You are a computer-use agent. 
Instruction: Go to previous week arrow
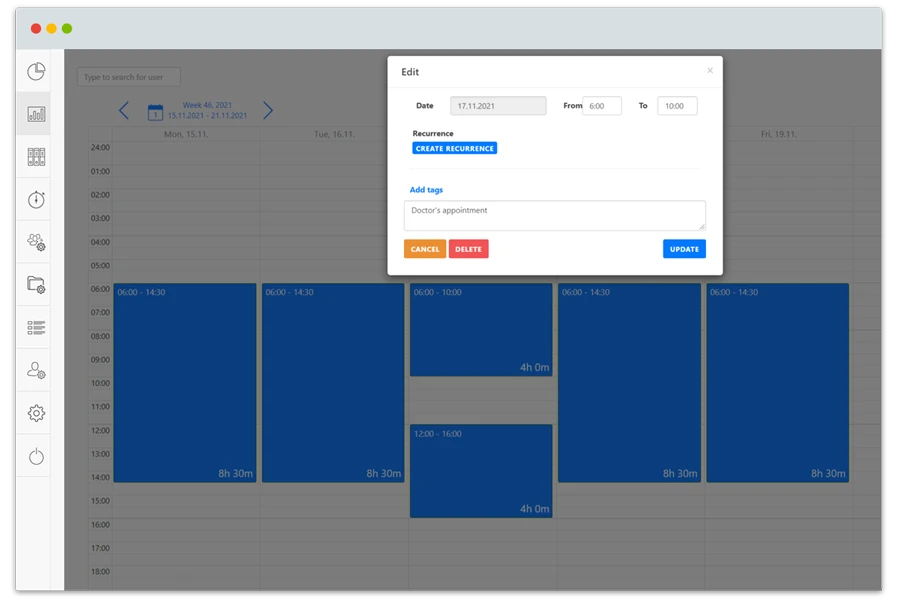coord(124,110)
